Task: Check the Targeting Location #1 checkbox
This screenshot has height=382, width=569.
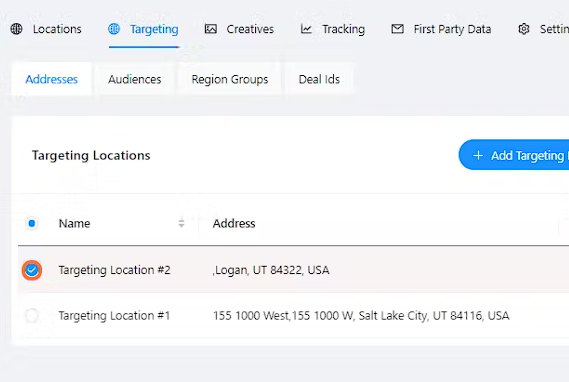Action: point(32,316)
